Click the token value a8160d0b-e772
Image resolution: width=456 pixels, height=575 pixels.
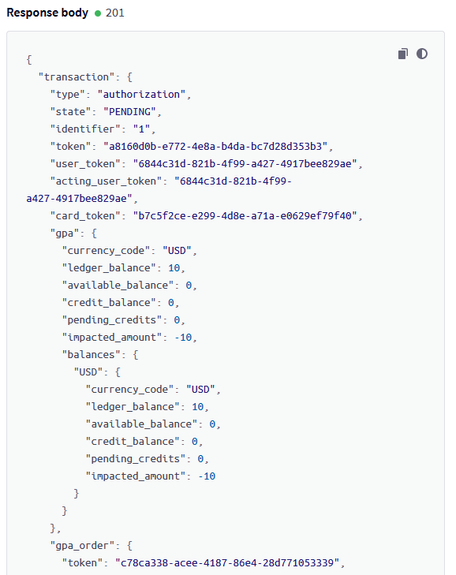tap(215, 146)
